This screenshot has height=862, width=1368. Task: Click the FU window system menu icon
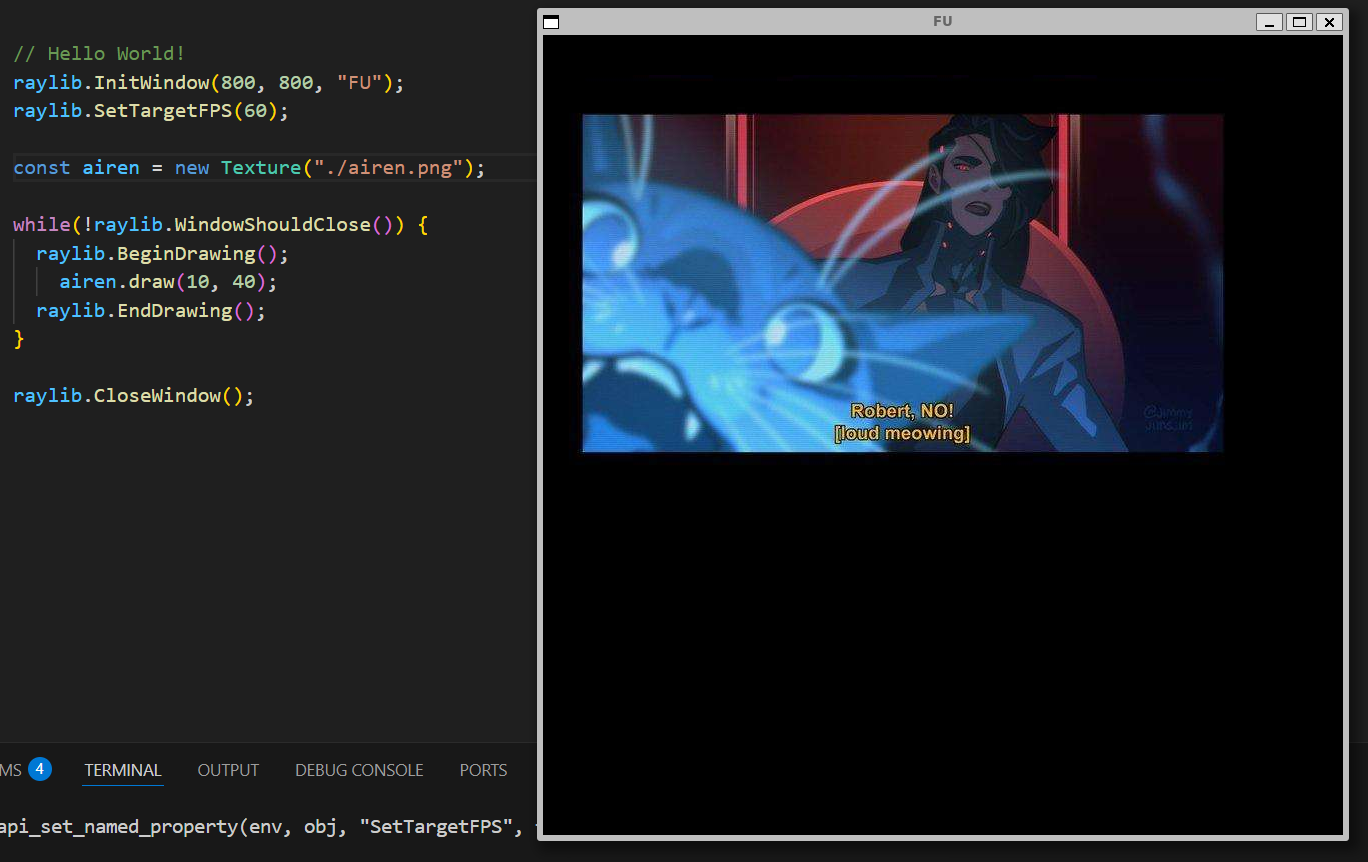[550, 22]
